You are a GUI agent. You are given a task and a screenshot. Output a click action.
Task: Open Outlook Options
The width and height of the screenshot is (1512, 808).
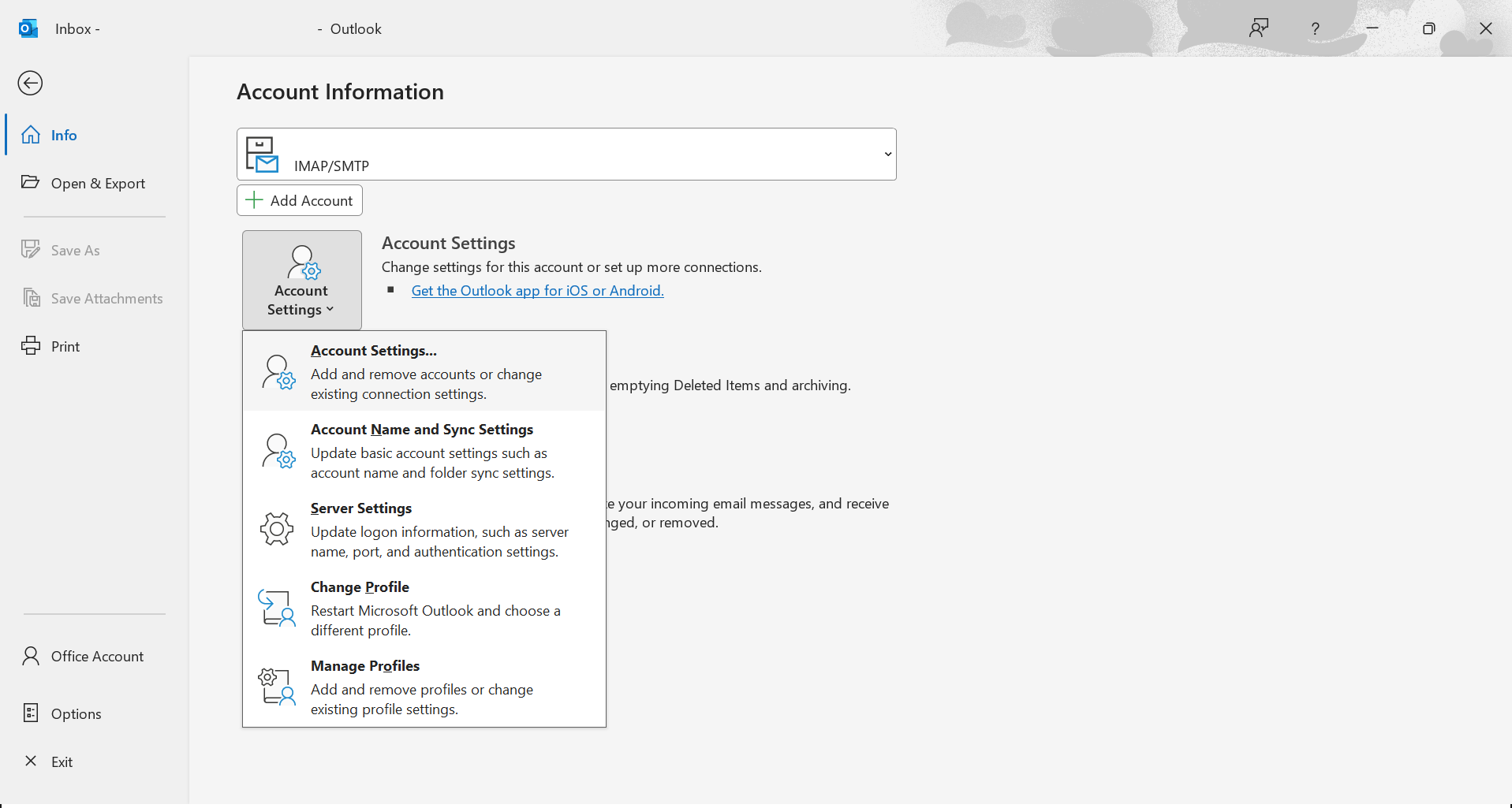tap(95, 713)
